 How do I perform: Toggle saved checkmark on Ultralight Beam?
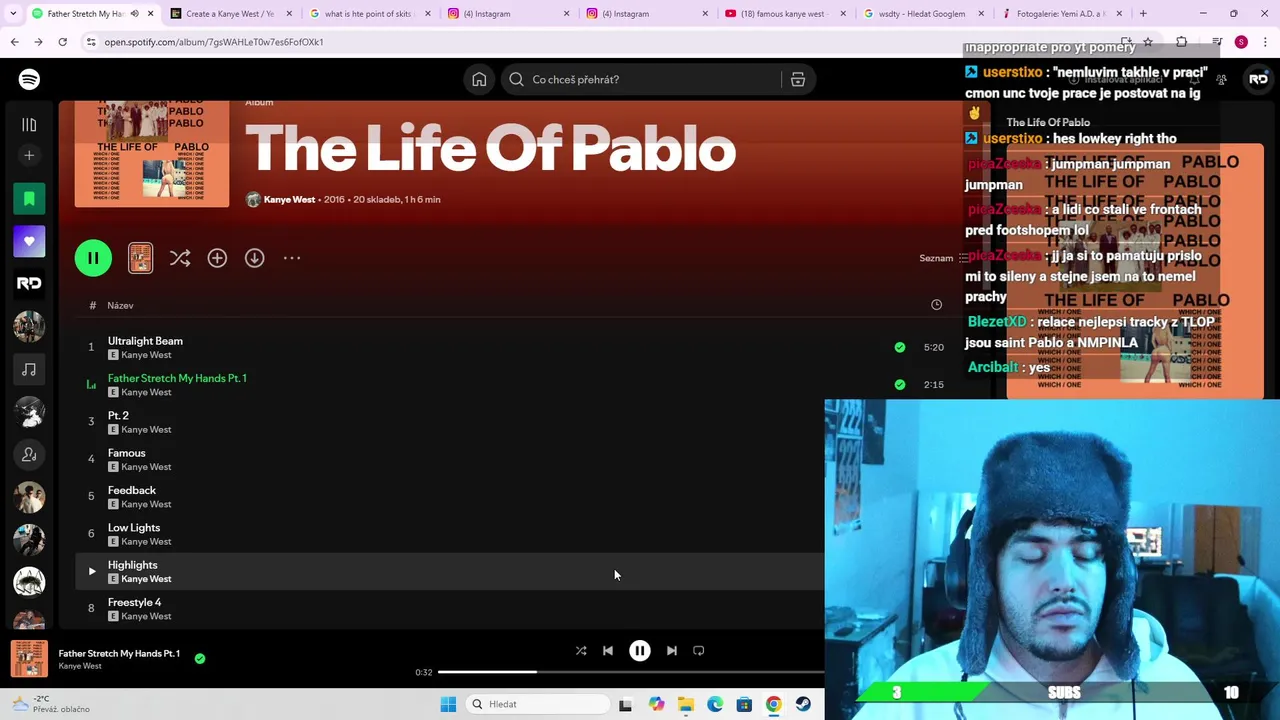point(900,347)
